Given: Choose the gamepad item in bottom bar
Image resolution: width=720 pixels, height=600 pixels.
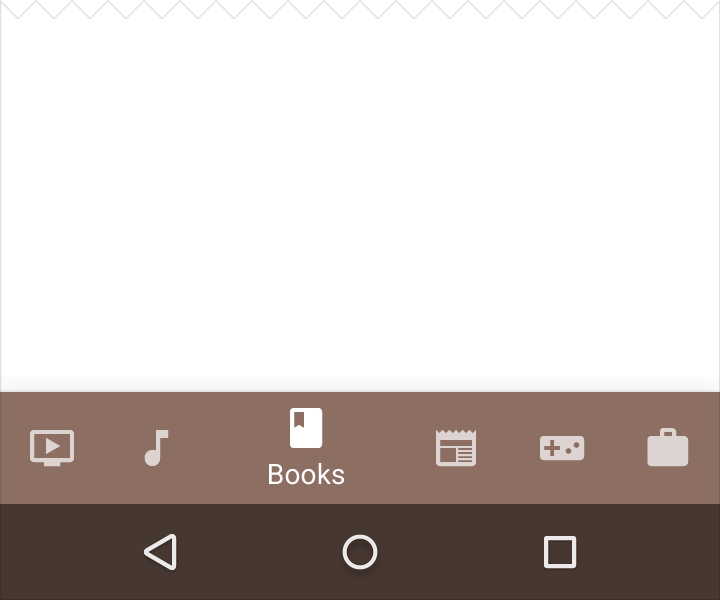Looking at the screenshot, I should click(x=562, y=448).
